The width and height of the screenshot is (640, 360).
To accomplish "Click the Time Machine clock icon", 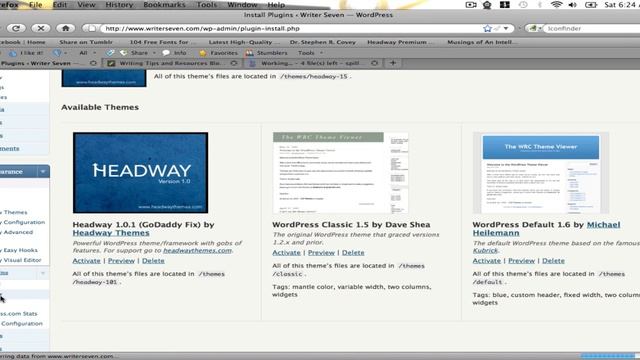I will 523,5.
